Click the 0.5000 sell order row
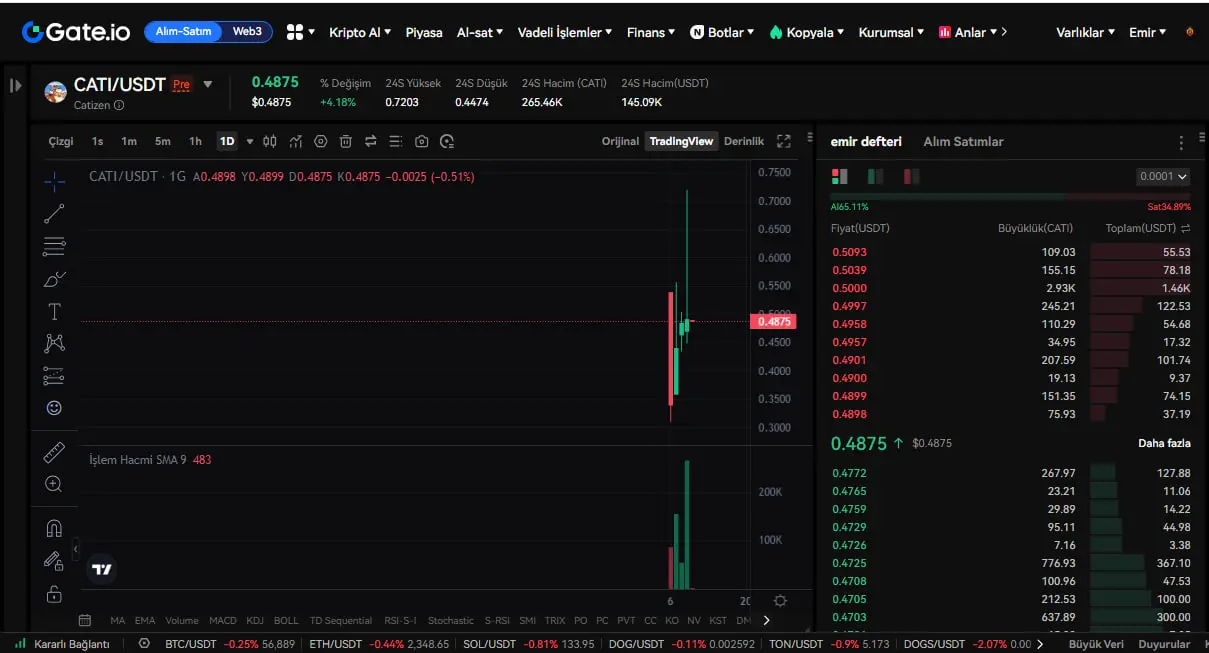The image size is (1209, 653). point(1011,288)
